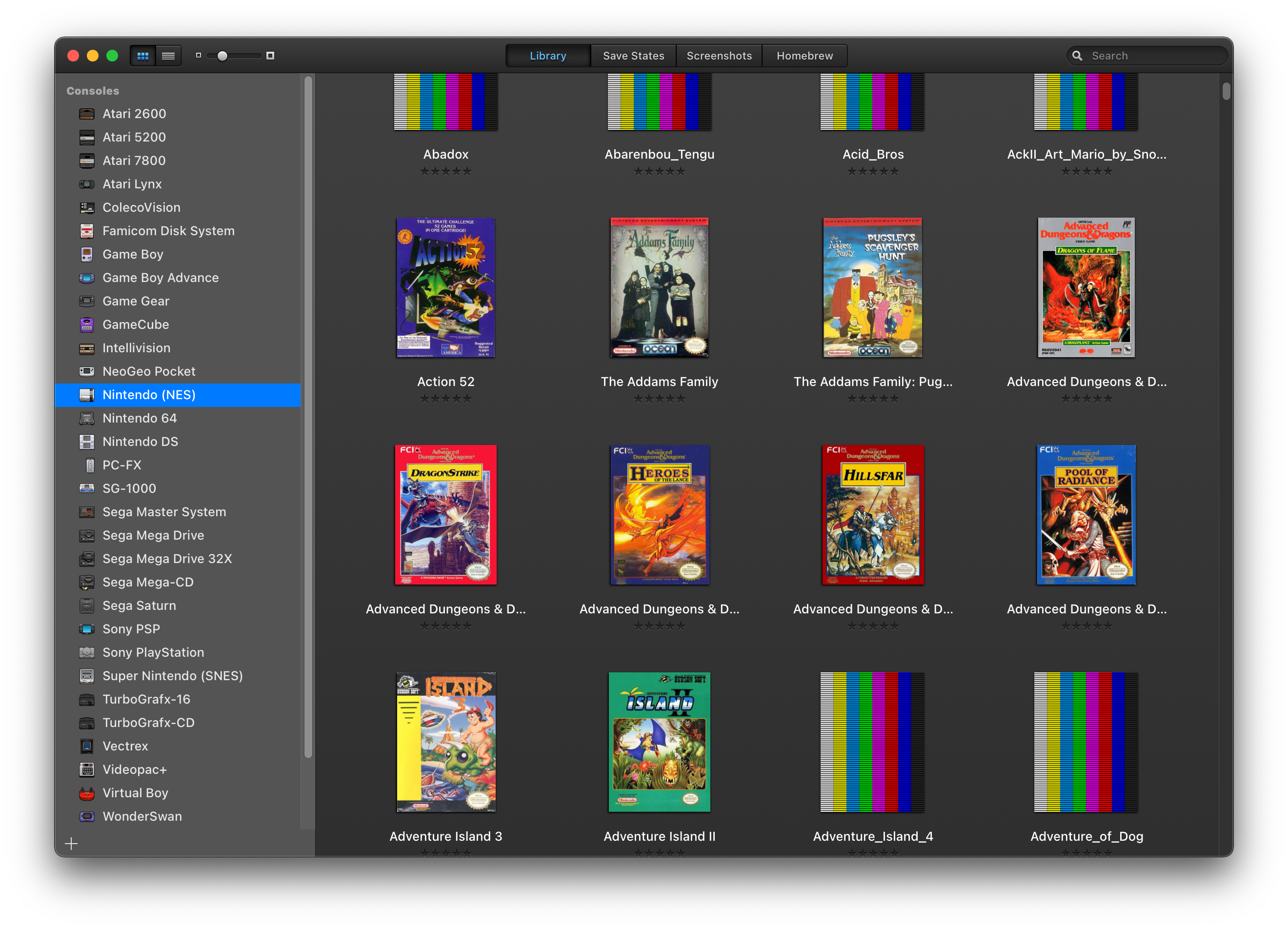Open the Homebrew tab
This screenshot has width=1288, height=929.
coord(804,56)
